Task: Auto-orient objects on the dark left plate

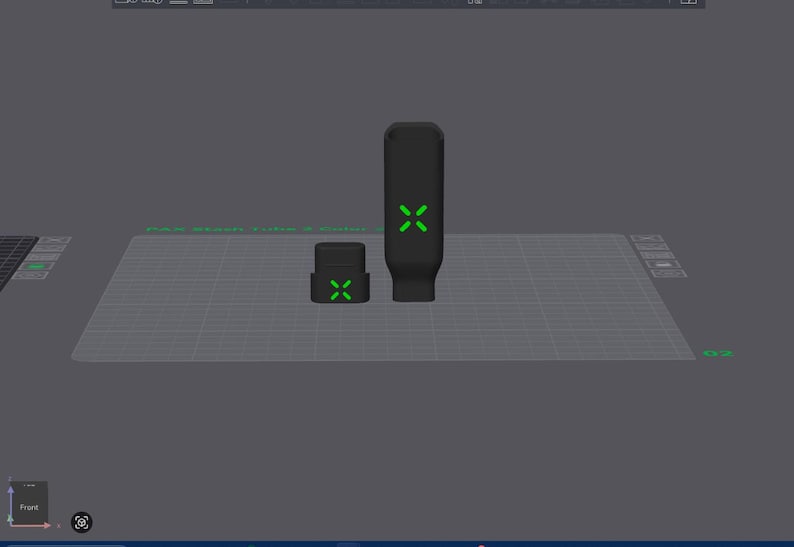Action: tap(49, 248)
